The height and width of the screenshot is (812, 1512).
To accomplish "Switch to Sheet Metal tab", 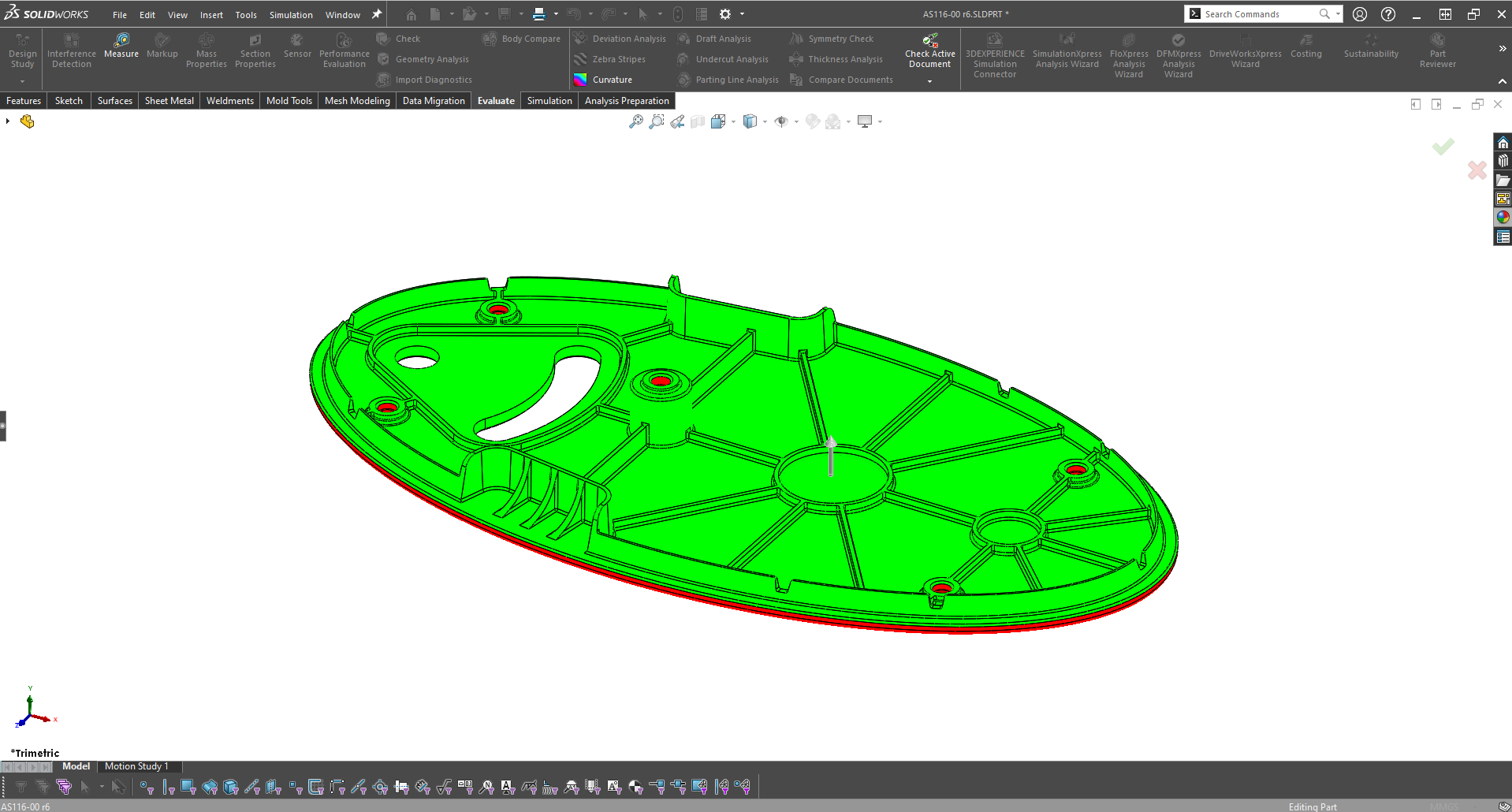I will (169, 101).
